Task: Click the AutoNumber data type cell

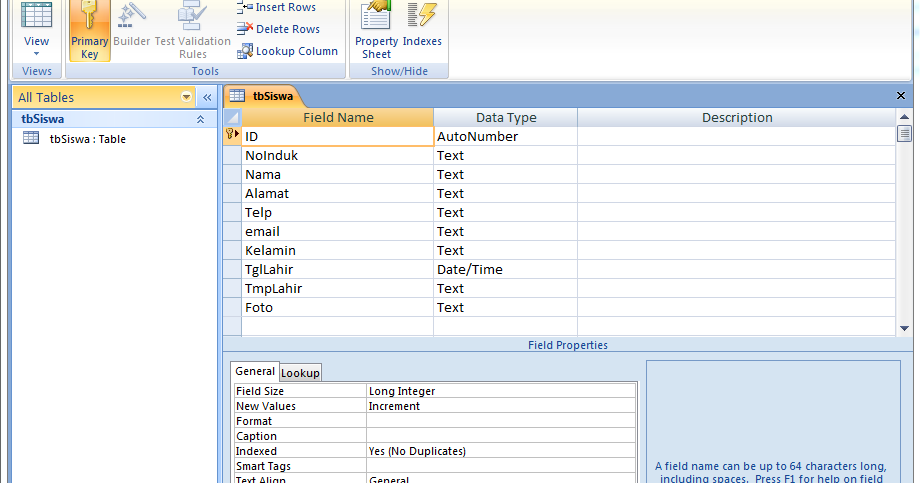Action: 505,136
